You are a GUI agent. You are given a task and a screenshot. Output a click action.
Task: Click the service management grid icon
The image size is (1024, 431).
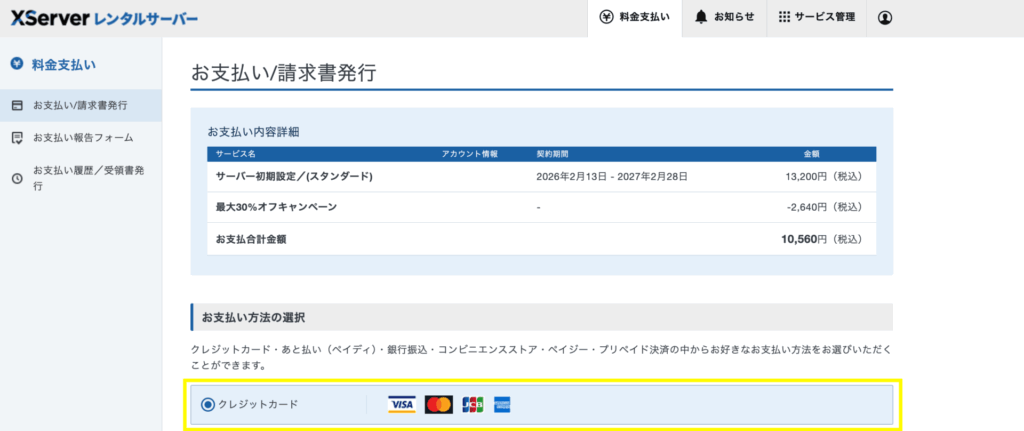784,18
